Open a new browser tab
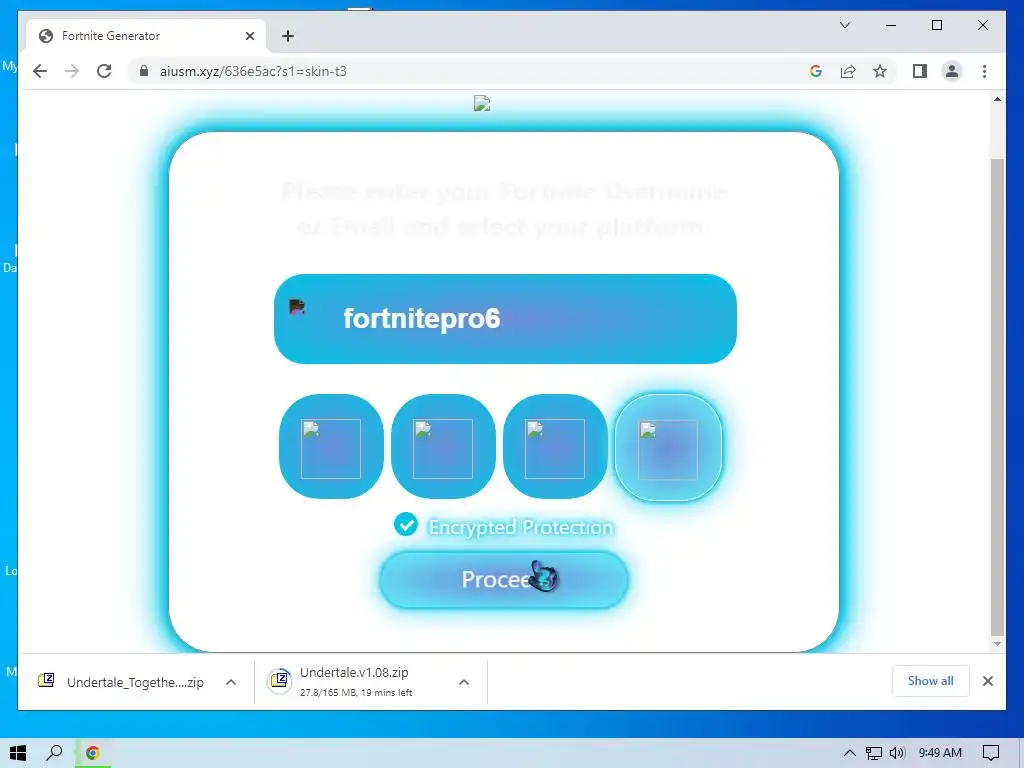 pos(288,36)
